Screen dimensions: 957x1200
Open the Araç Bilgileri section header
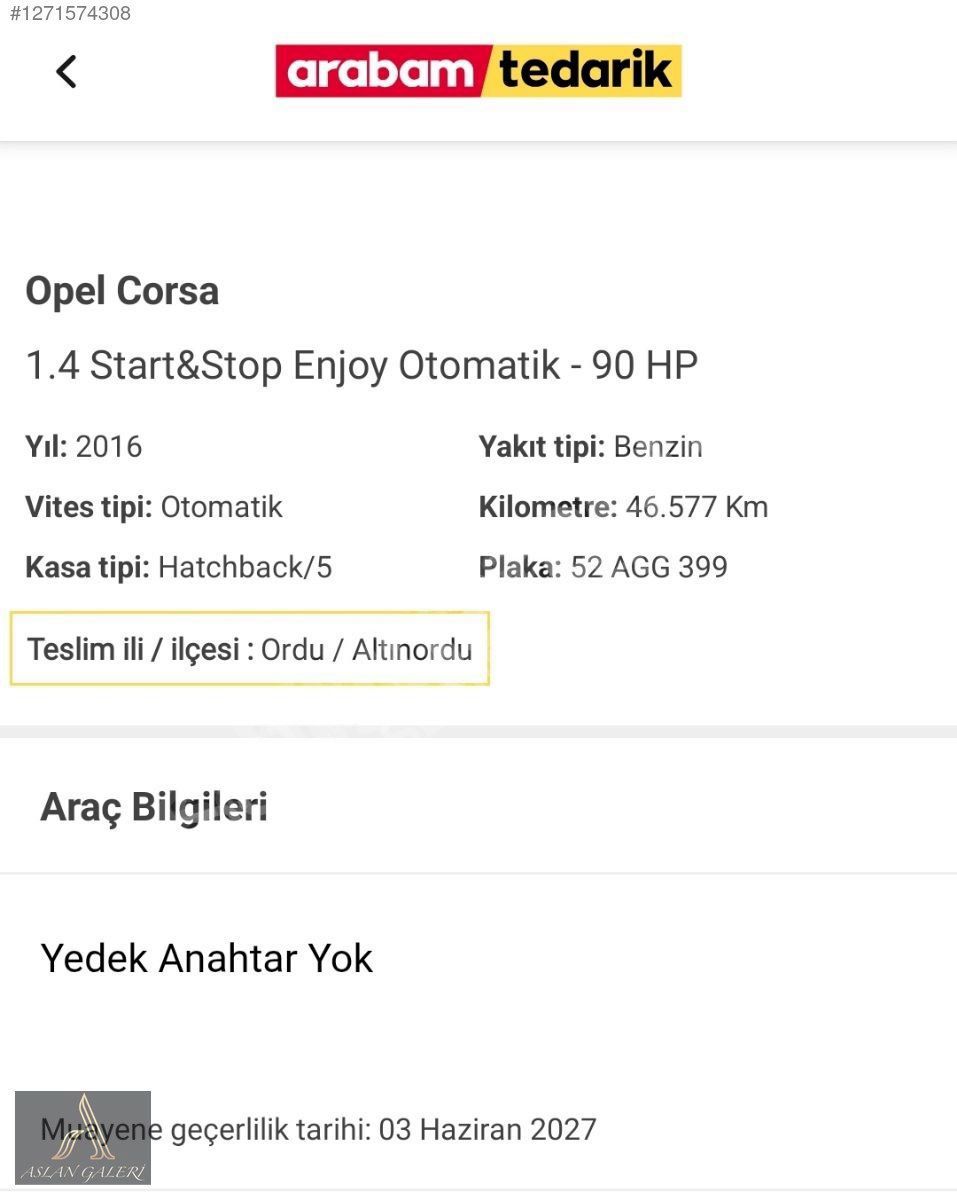tap(154, 807)
